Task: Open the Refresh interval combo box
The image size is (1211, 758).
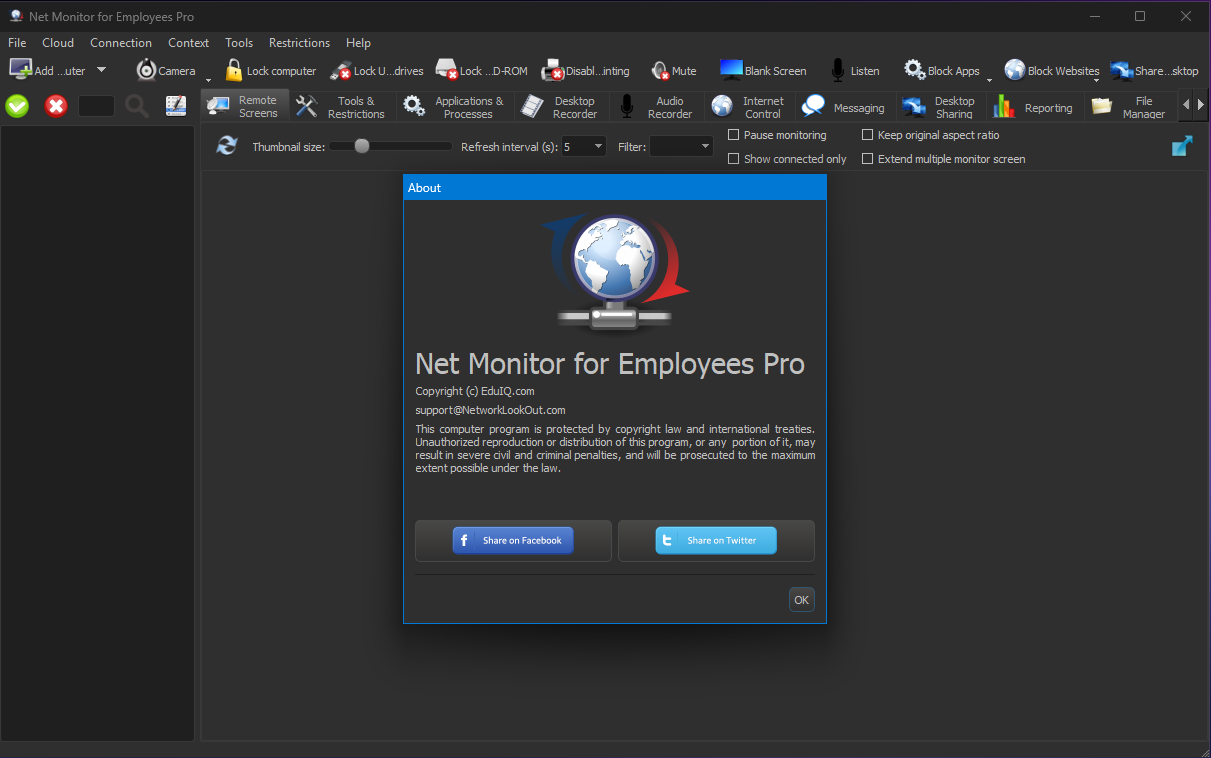Action: (x=584, y=147)
